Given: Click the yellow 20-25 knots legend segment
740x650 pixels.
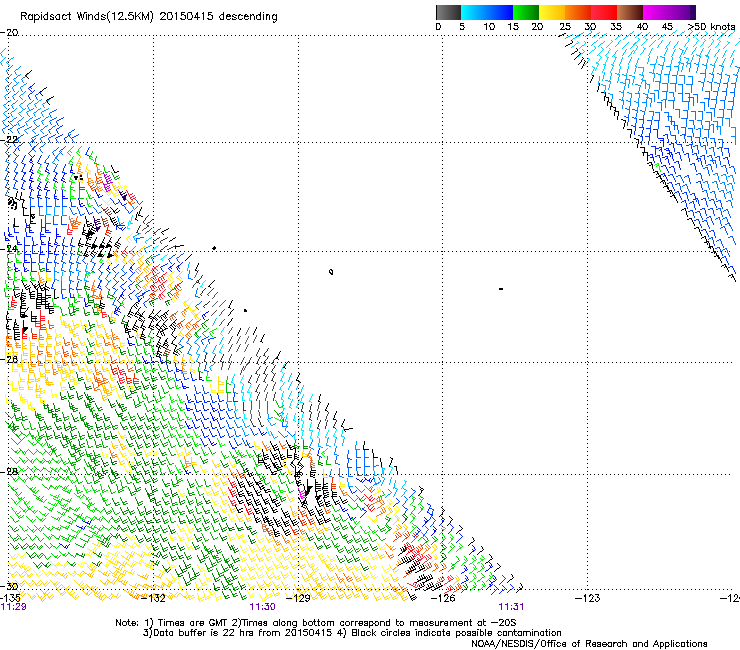Looking at the screenshot, I should pos(552,12).
